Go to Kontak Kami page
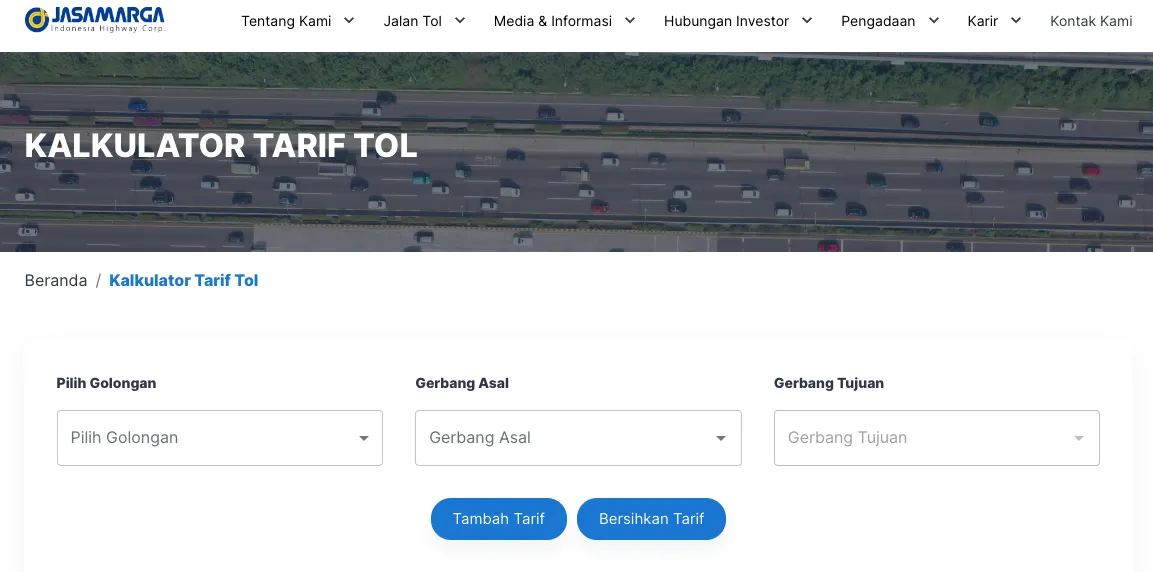 [x=1091, y=21]
